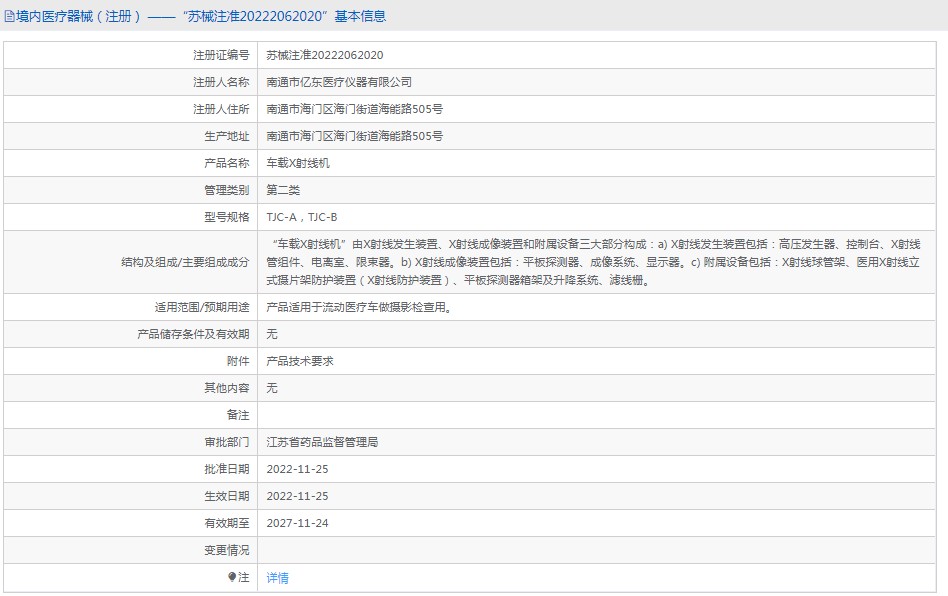Screen dimensions: 948x596
Task: Click the 产品储存条件及有效期 label
Action: [193, 334]
